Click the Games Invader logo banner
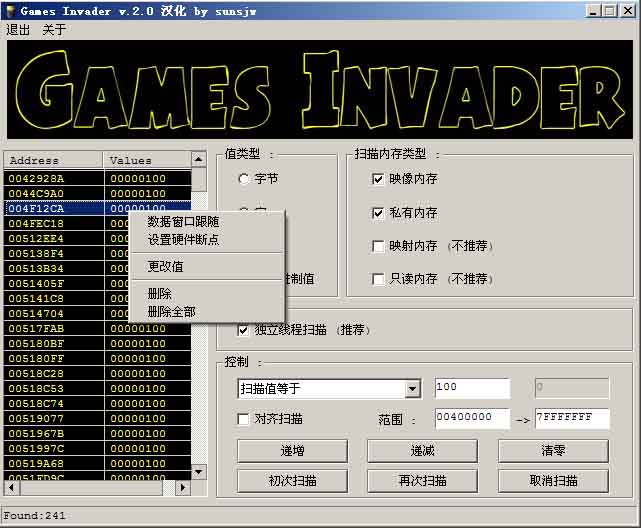 pyautogui.click(x=320, y=89)
